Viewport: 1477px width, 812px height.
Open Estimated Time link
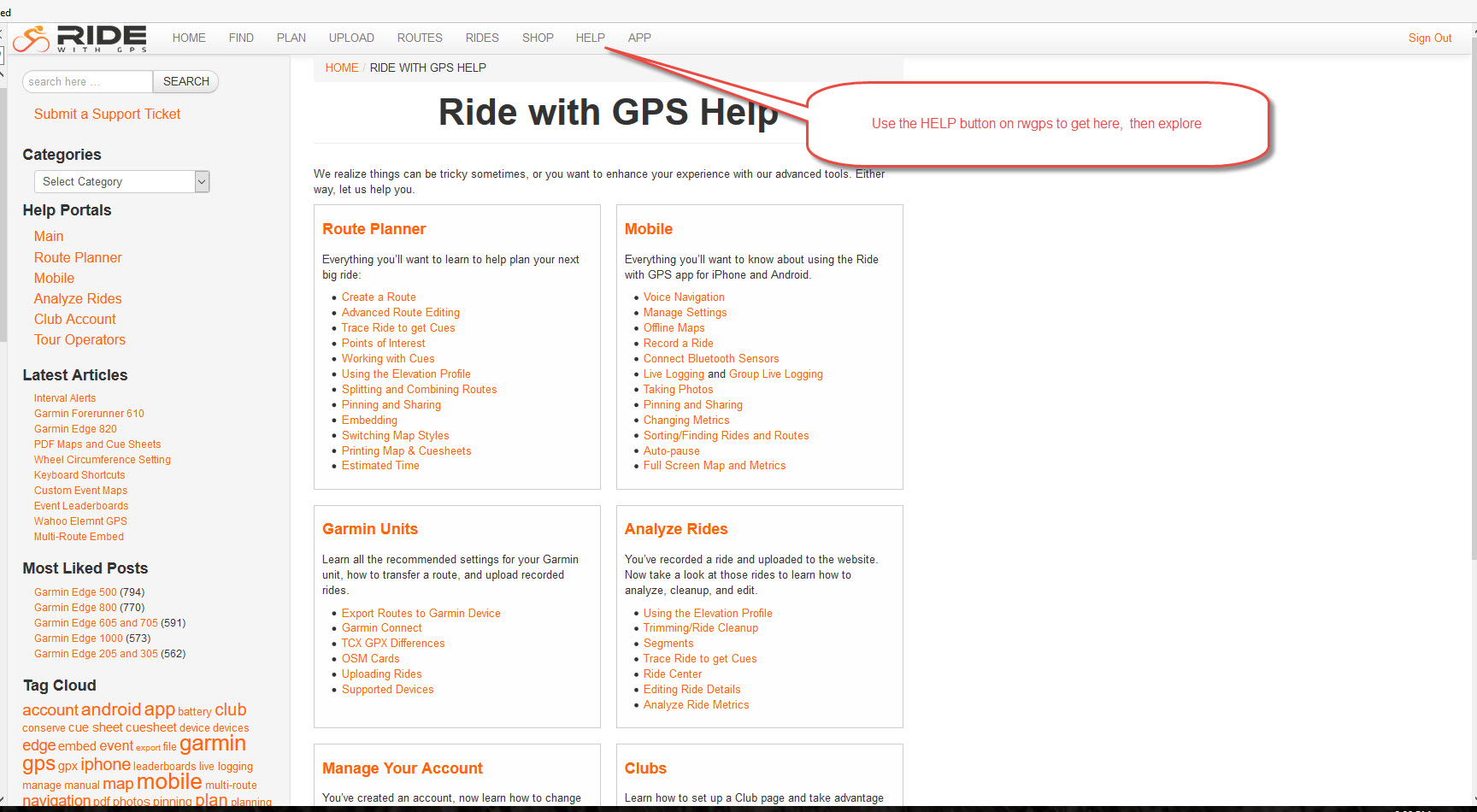[380, 466]
